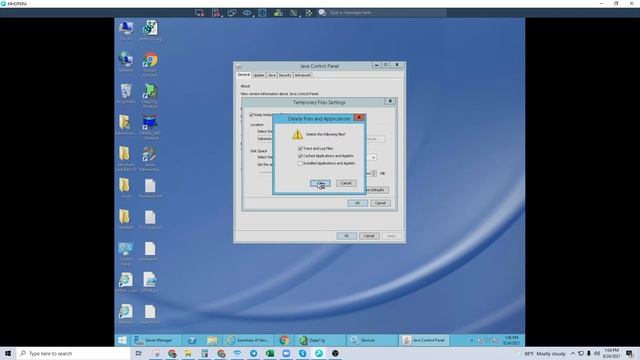
Task: Click Cancel at bottom of Java Control Panel
Action: [x=369, y=236]
